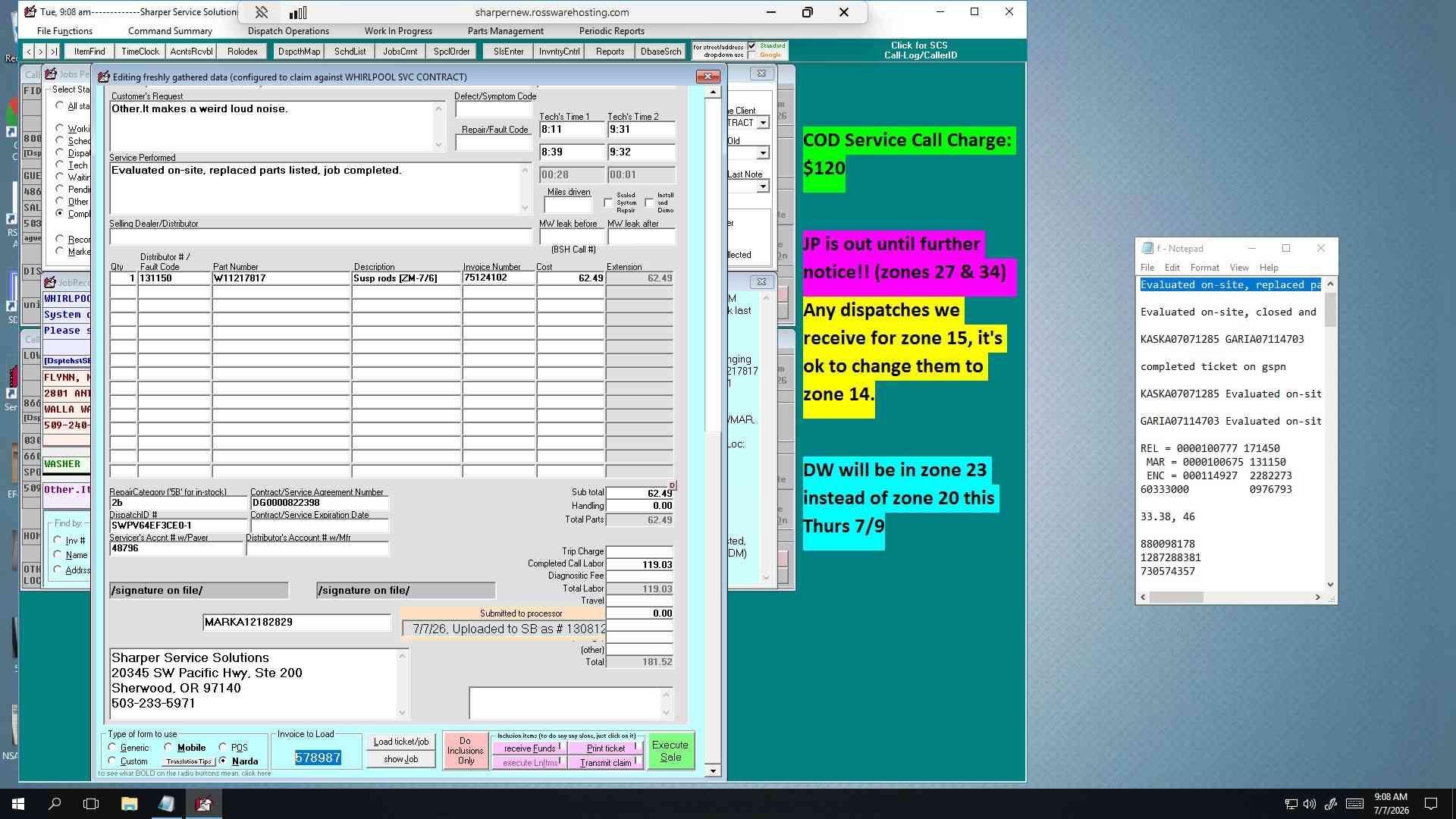Expand the Last Note dropdown
1456x819 pixels.
click(x=763, y=187)
